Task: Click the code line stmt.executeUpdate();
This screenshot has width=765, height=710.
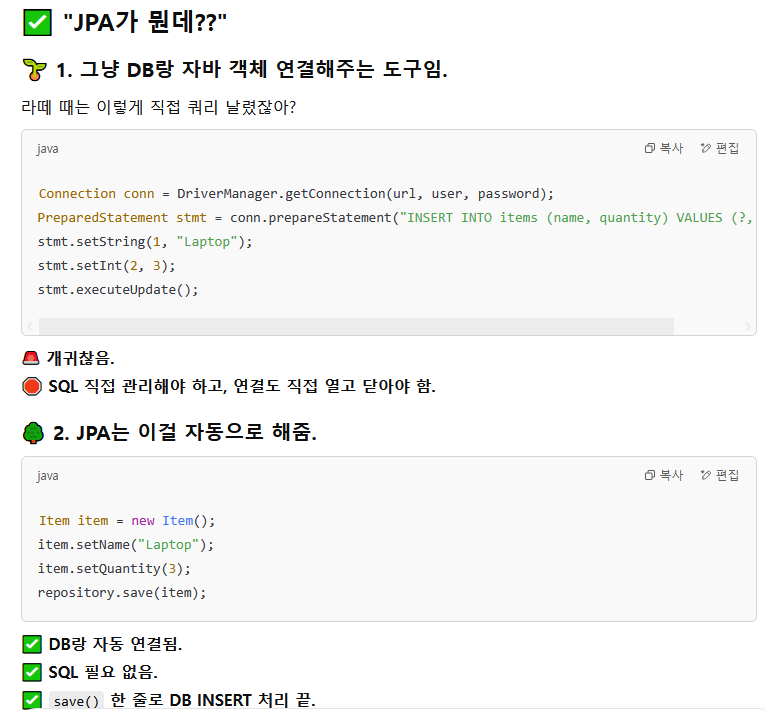Action: pos(118,289)
